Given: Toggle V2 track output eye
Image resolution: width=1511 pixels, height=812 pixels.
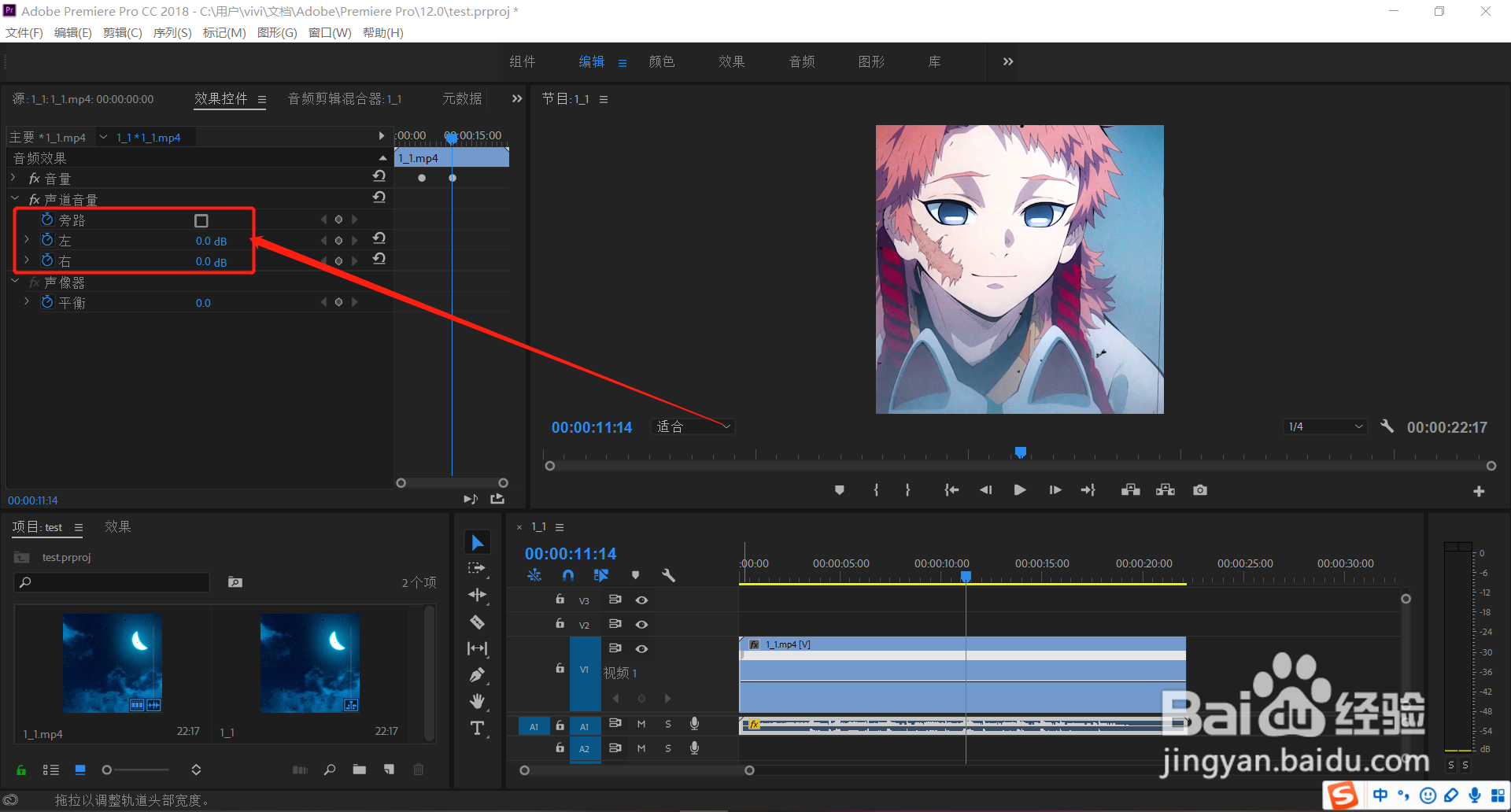Looking at the screenshot, I should pyautogui.click(x=642, y=625).
